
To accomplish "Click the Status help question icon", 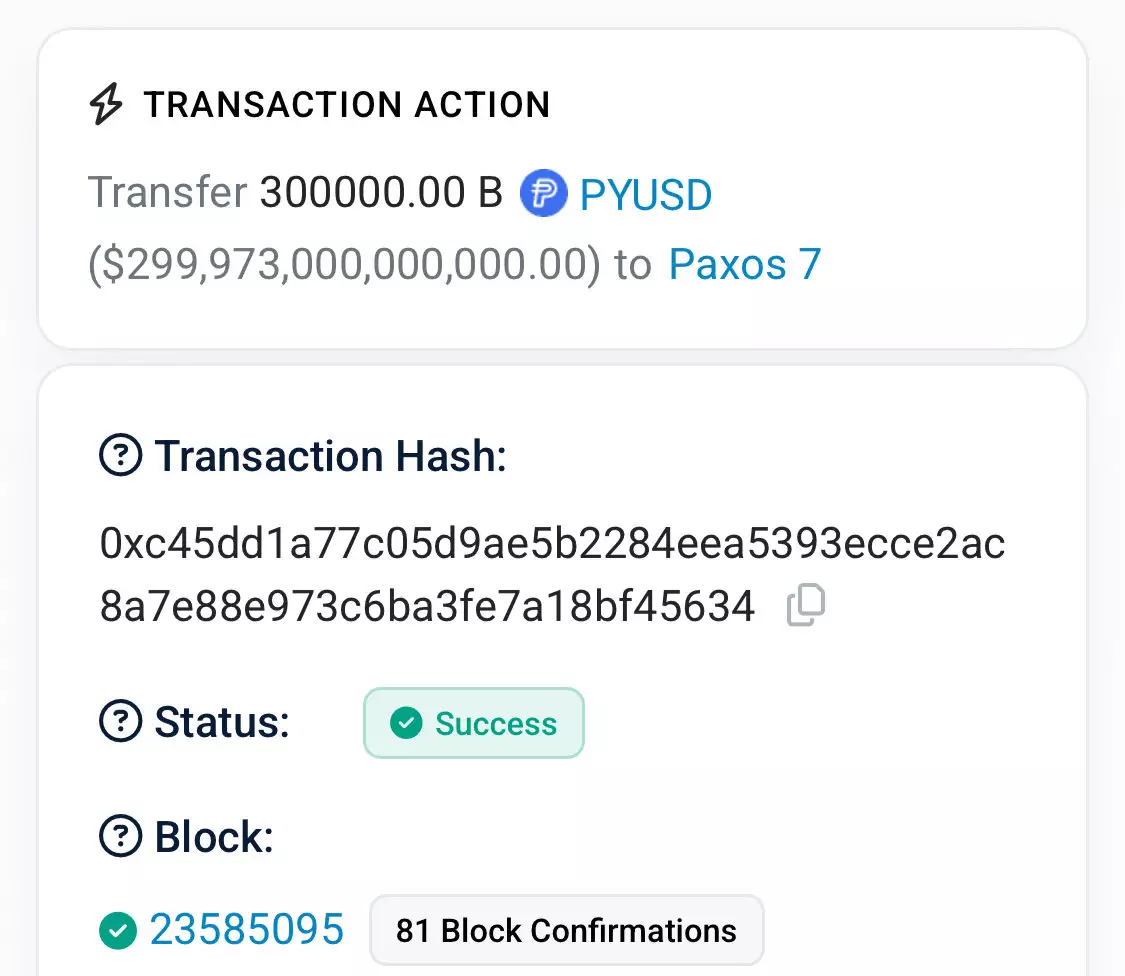I will tap(121, 722).
